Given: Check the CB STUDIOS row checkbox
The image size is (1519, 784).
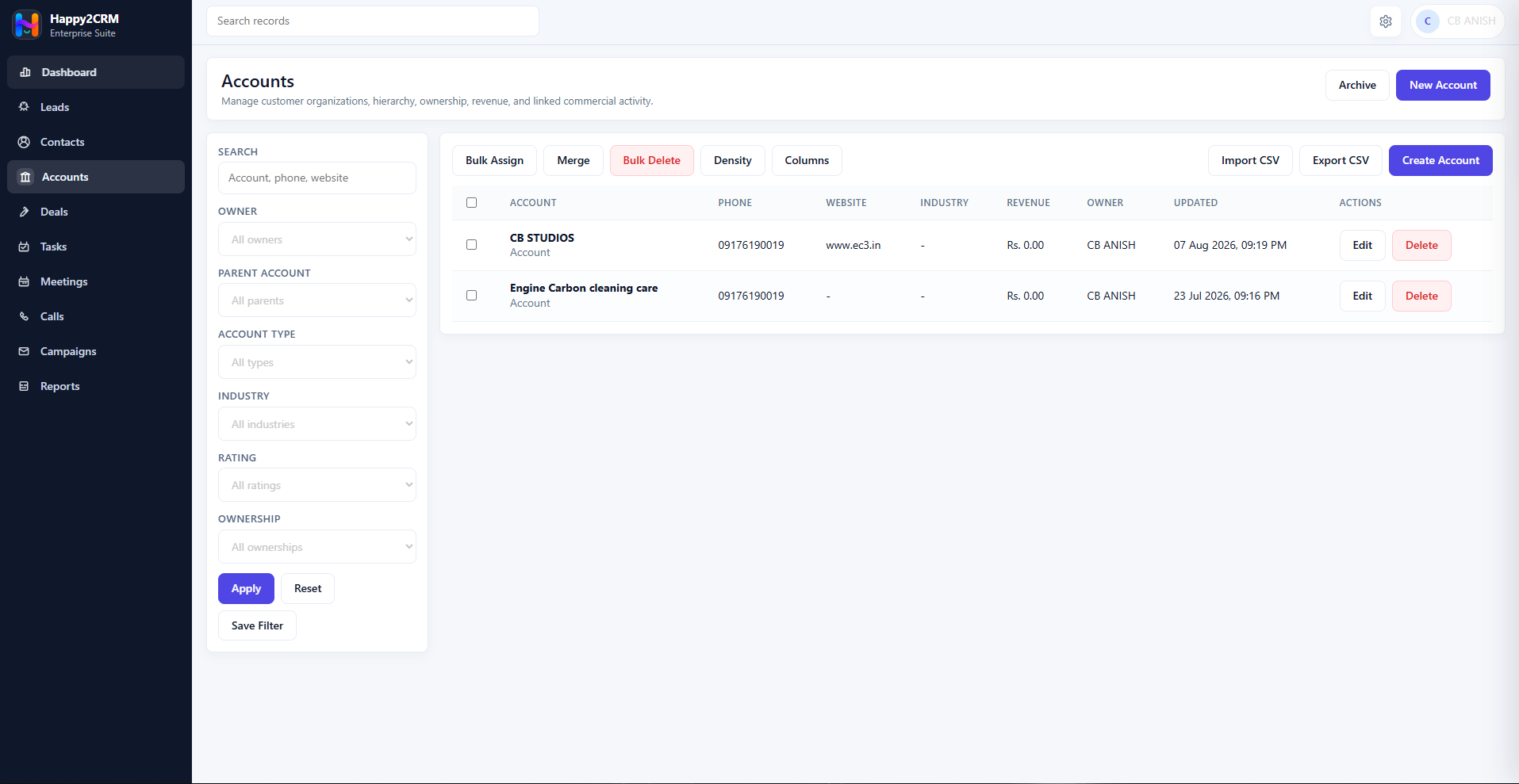Looking at the screenshot, I should coord(471,245).
